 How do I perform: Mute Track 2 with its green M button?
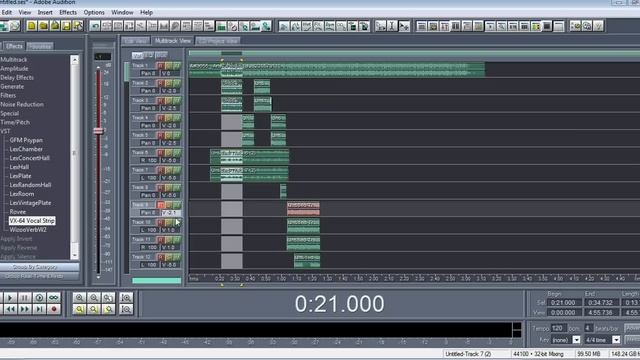point(176,83)
